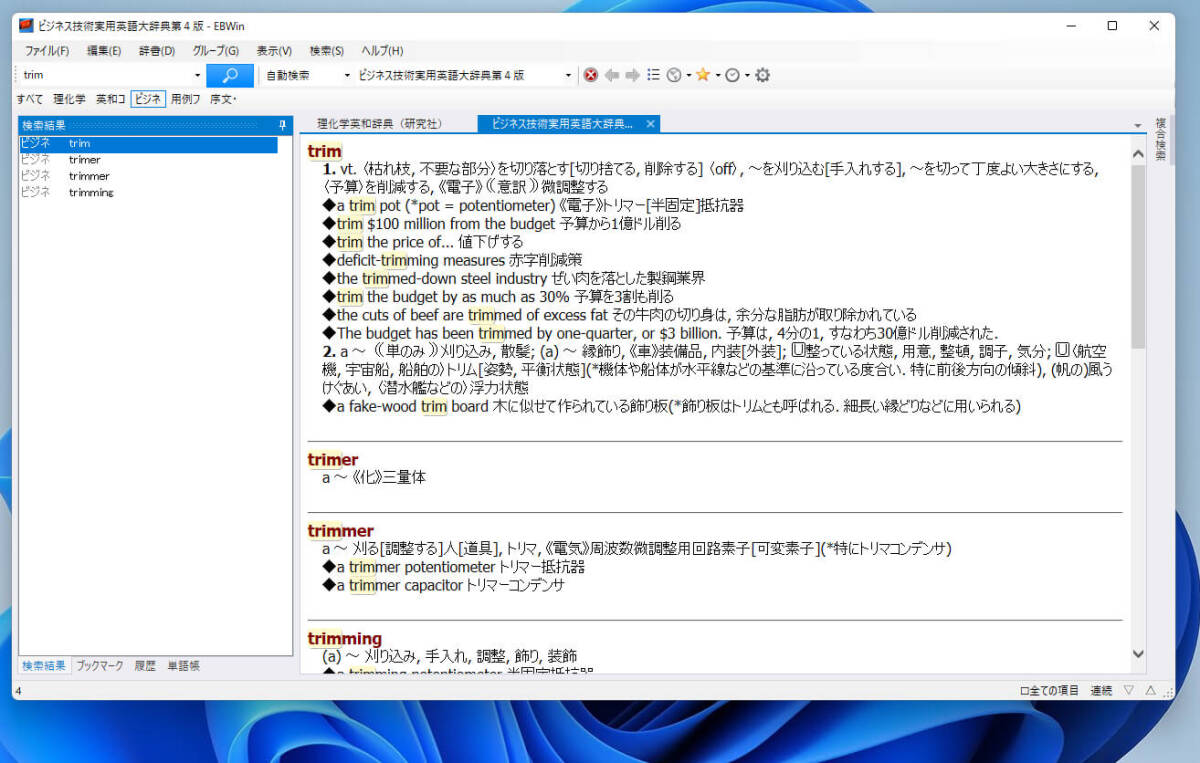Viewport: 1200px width, 763px height.
Task: Open settings with the gear icon
Action: [763, 75]
